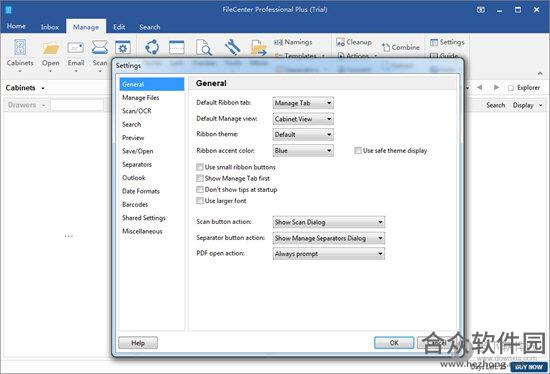The image size is (550, 374).
Task: Click the Guide ribbon item
Action: [444, 55]
